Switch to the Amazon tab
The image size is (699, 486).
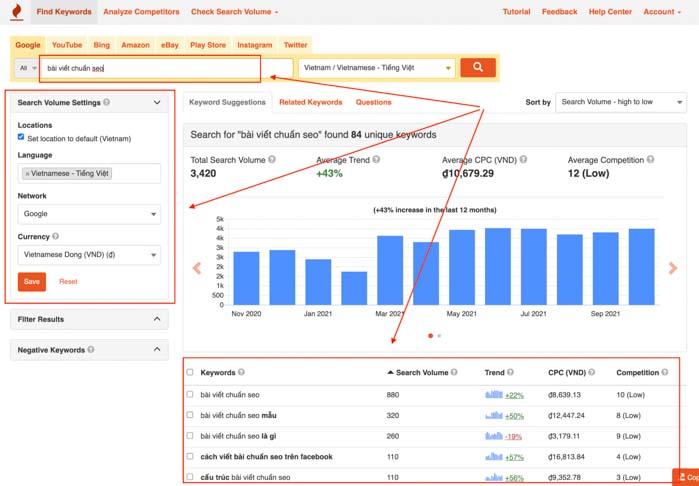tap(136, 45)
